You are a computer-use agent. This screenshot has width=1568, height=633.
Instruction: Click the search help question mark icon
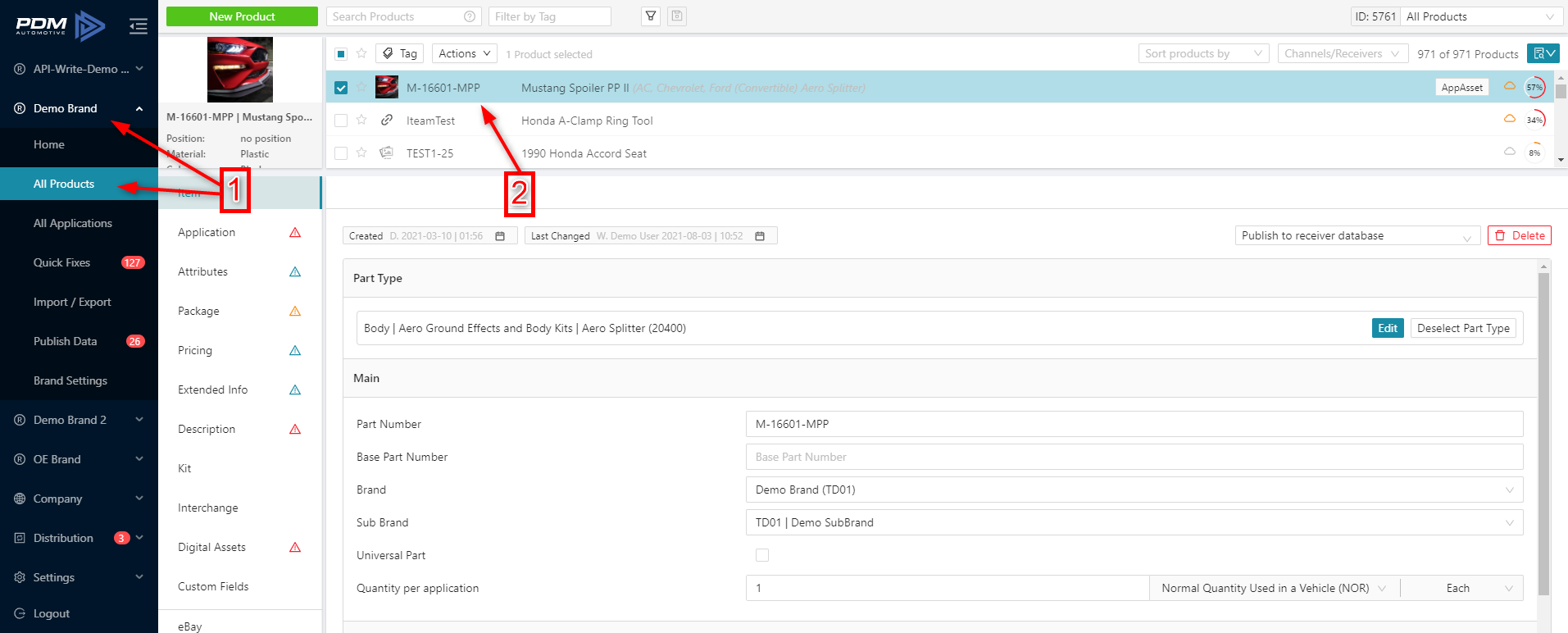point(470,16)
